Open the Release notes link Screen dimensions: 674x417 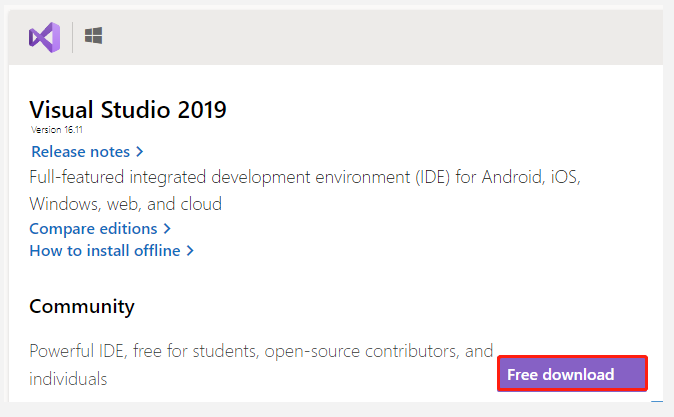87,152
